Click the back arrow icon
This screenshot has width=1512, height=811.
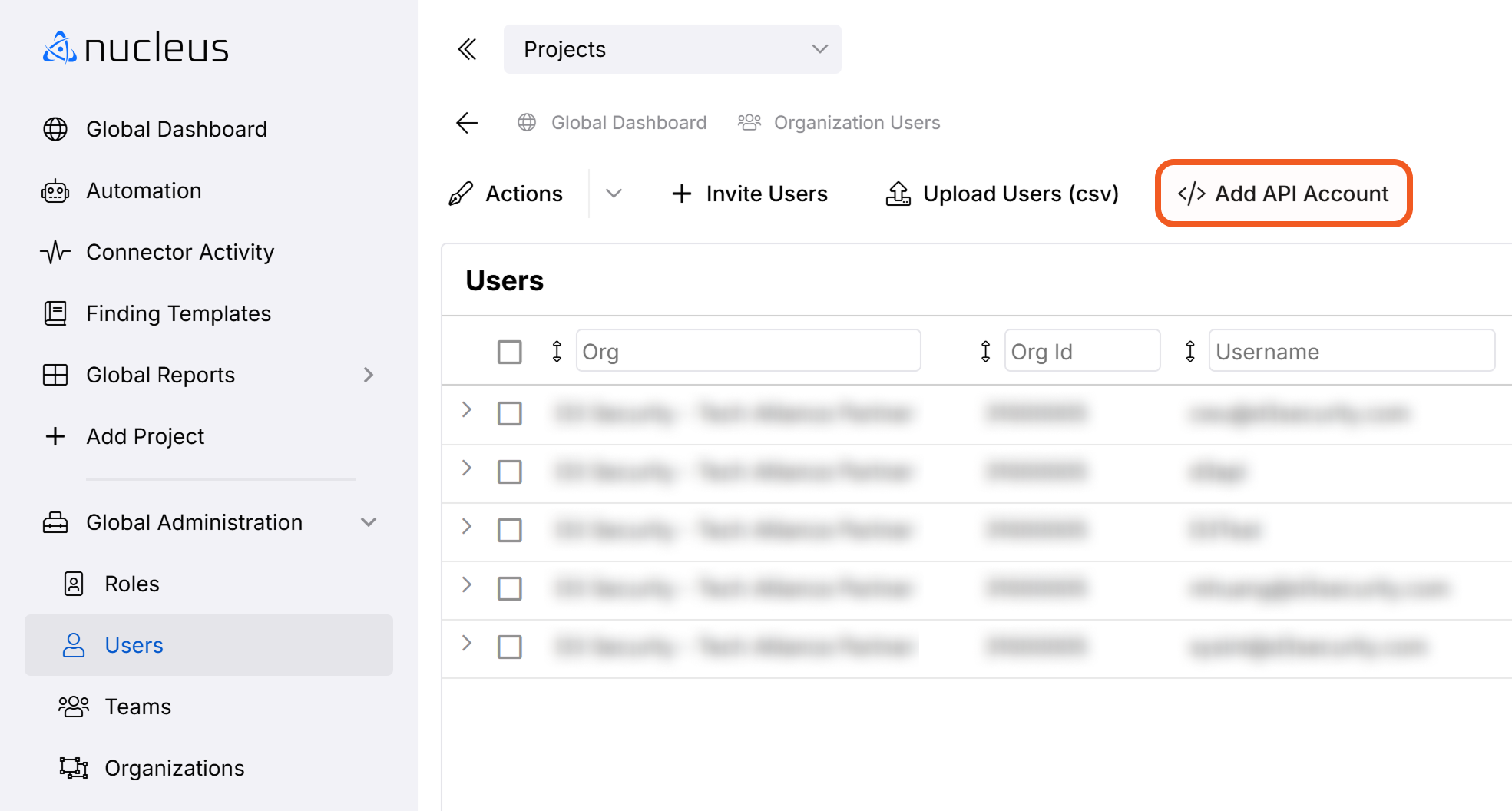tap(467, 123)
